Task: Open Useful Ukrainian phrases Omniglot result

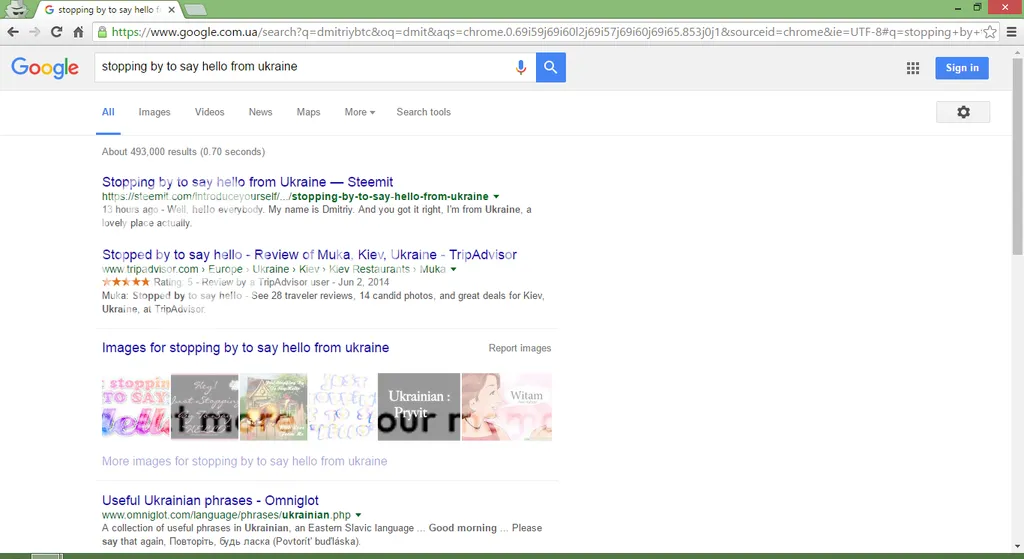Action: (x=210, y=501)
